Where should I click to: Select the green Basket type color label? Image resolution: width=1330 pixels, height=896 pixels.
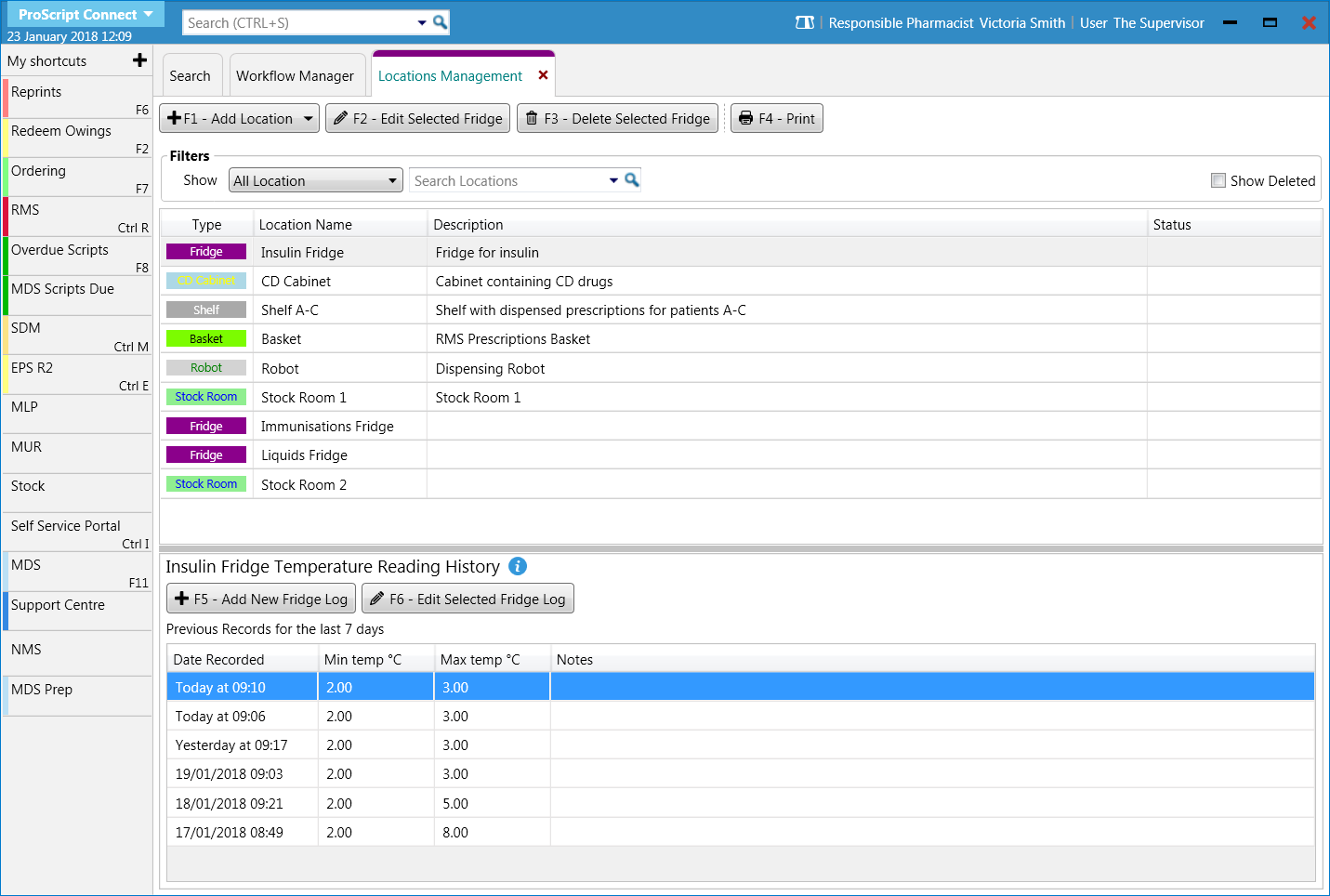(206, 339)
